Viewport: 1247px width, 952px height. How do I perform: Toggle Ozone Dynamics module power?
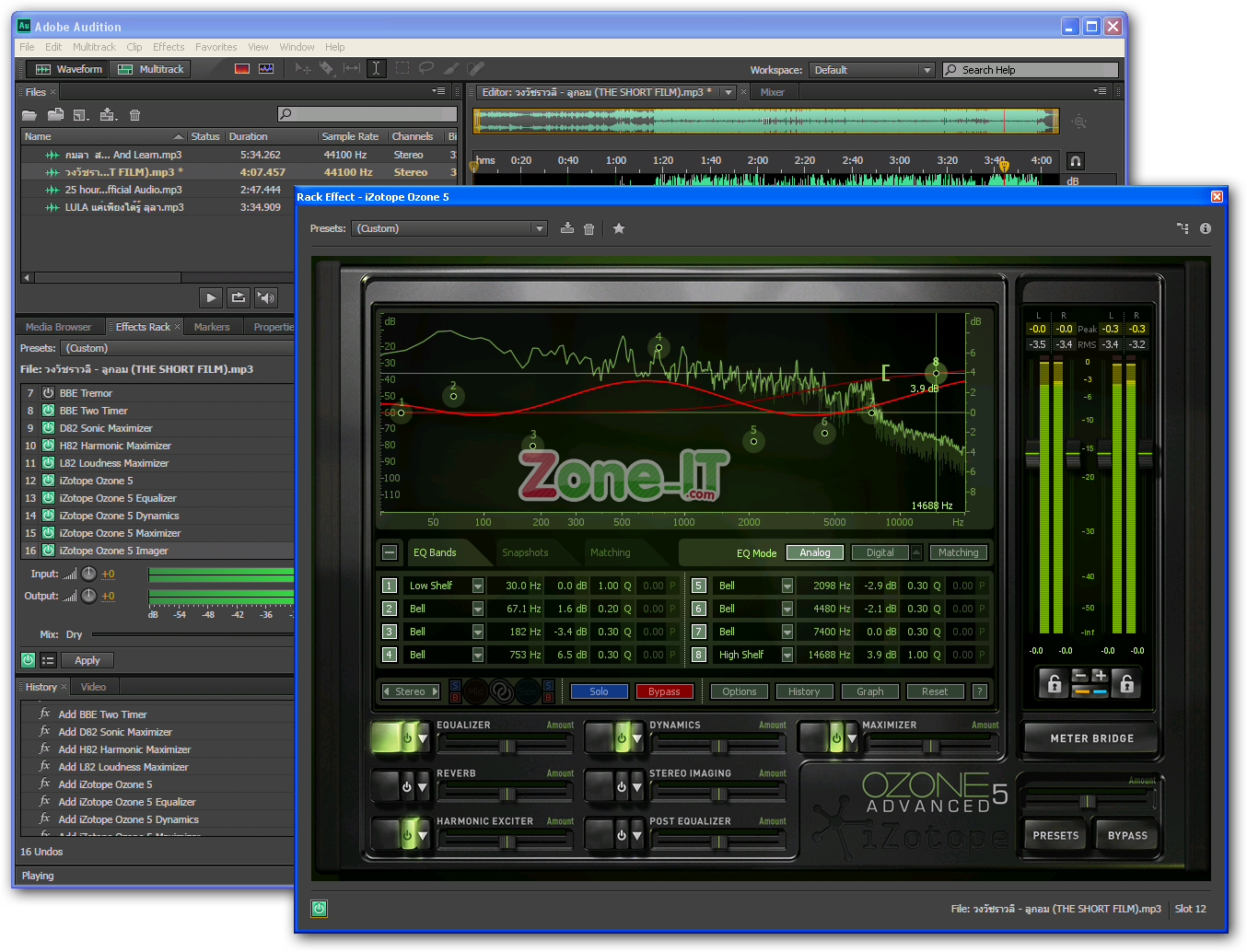[621, 737]
